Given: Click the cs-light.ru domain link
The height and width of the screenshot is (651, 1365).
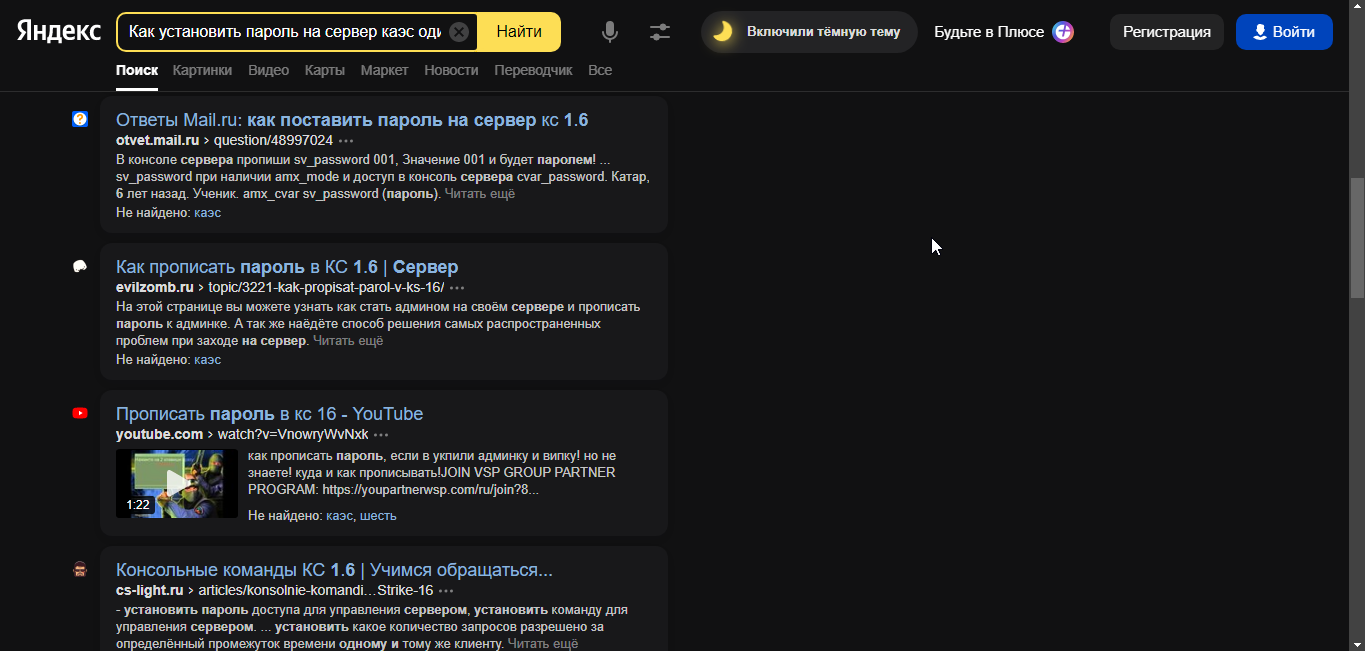Looking at the screenshot, I should 149,591.
